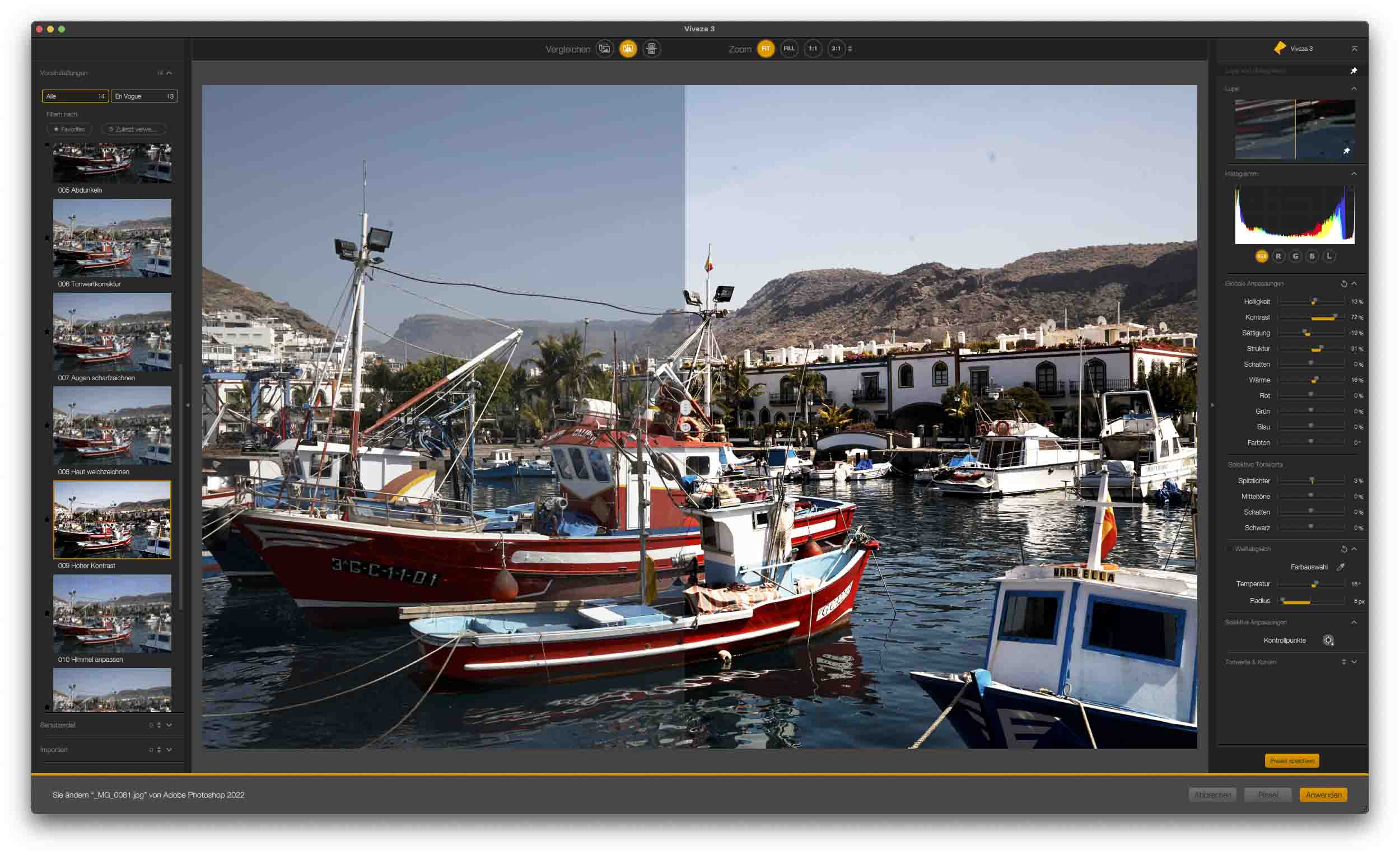
Task: Pin the loupe preview position
Action: click(x=1346, y=151)
